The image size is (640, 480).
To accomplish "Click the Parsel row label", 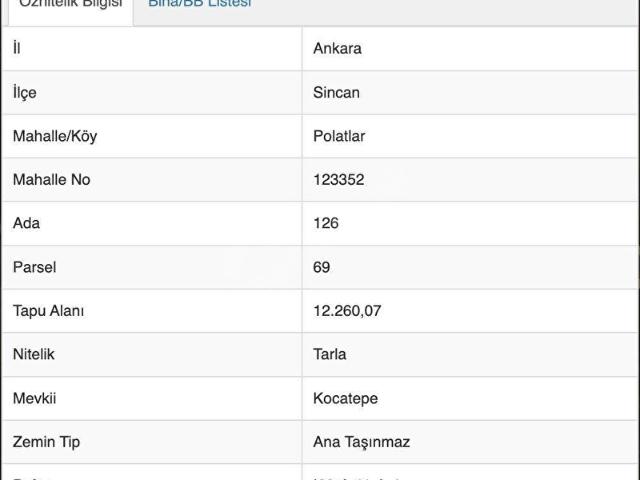I will tap(34, 267).
